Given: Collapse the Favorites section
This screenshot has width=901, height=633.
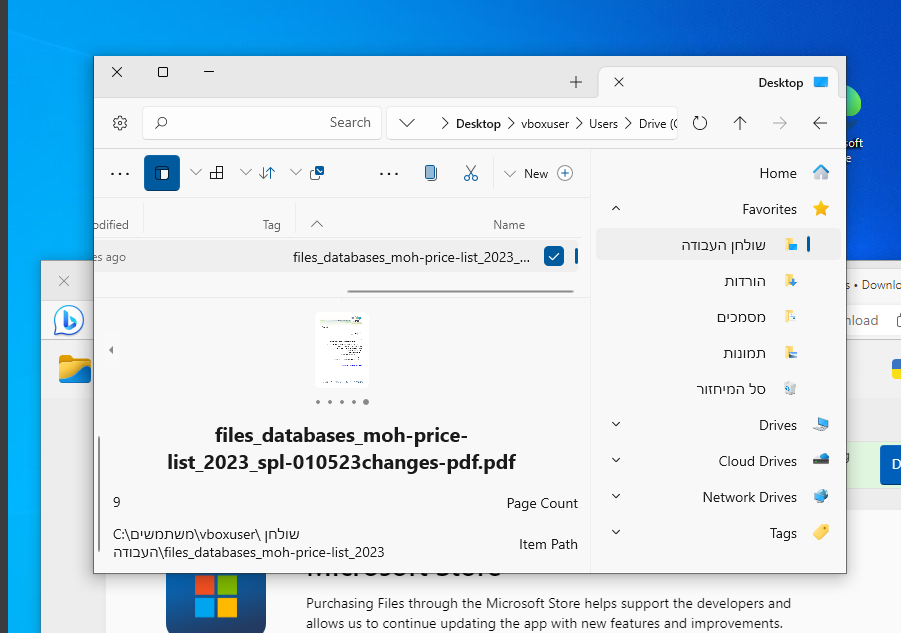Looking at the screenshot, I should [615, 208].
